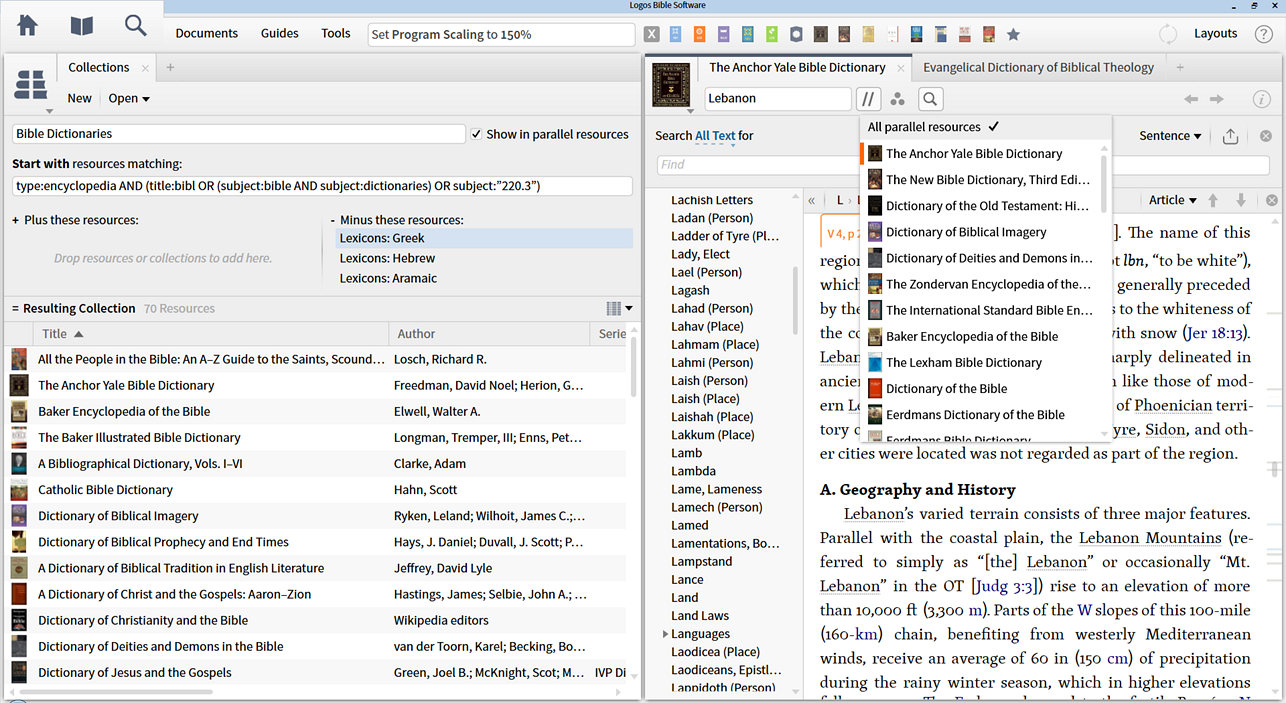Open the Layouts menu

point(1216,33)
